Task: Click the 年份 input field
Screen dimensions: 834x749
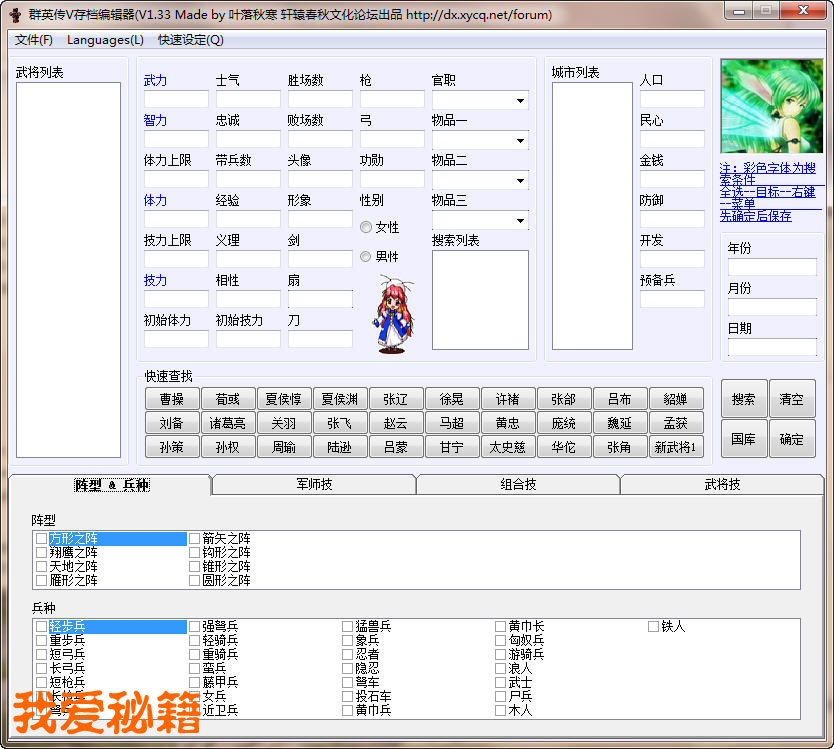Action: coord(772,267)
